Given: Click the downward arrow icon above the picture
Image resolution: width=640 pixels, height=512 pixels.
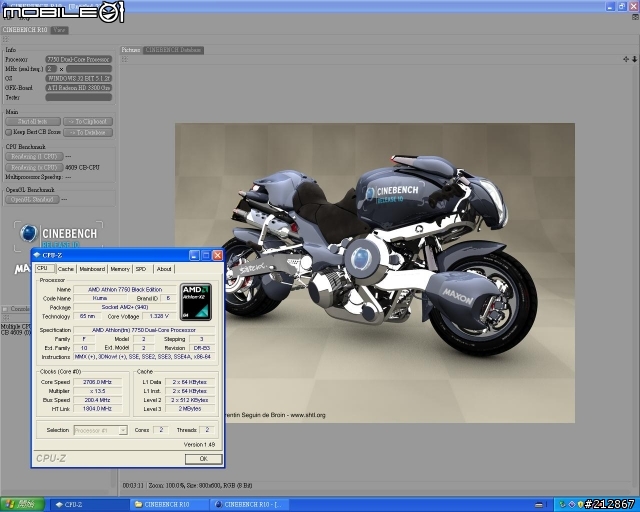Looking at the screenshot, I should (x=635, y=59).
